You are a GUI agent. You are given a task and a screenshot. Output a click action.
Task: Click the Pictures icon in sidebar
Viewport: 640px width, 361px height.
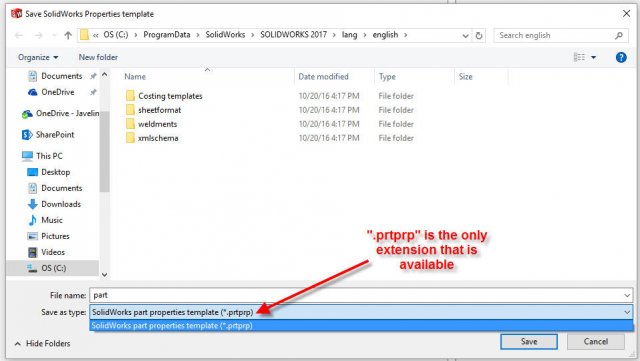coord(33,236)
